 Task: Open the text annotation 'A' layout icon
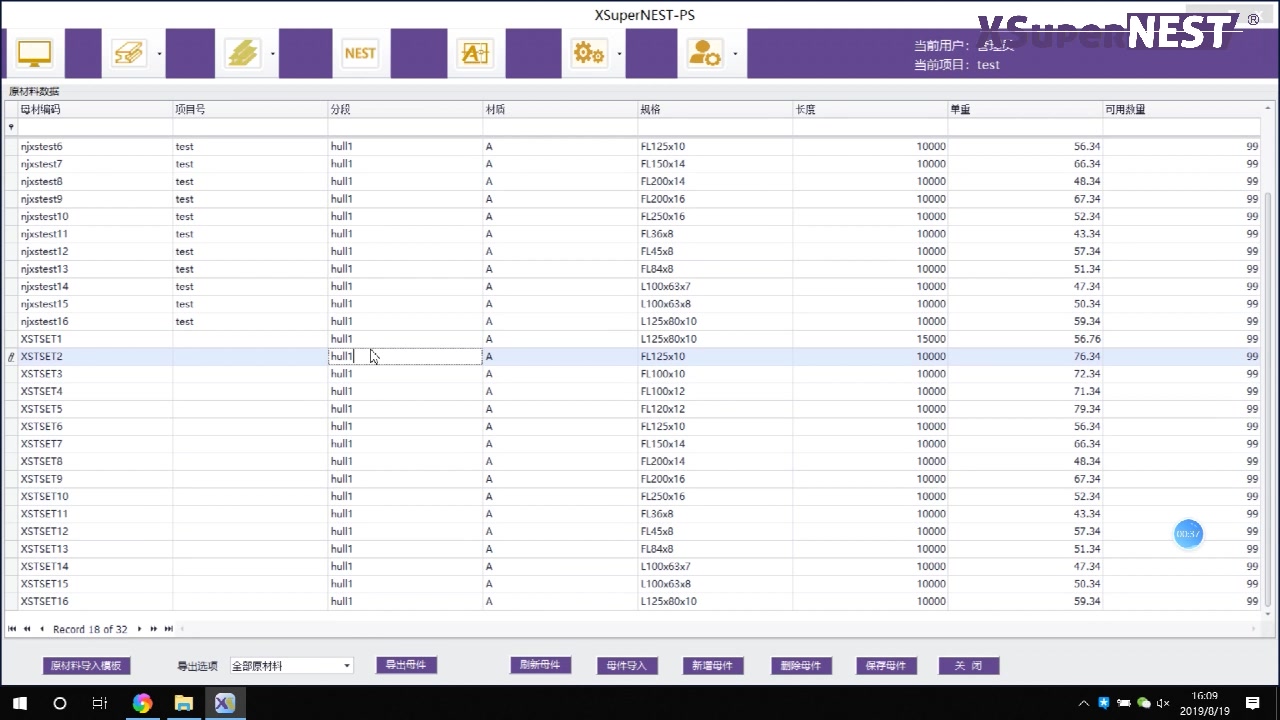point(475,53)
